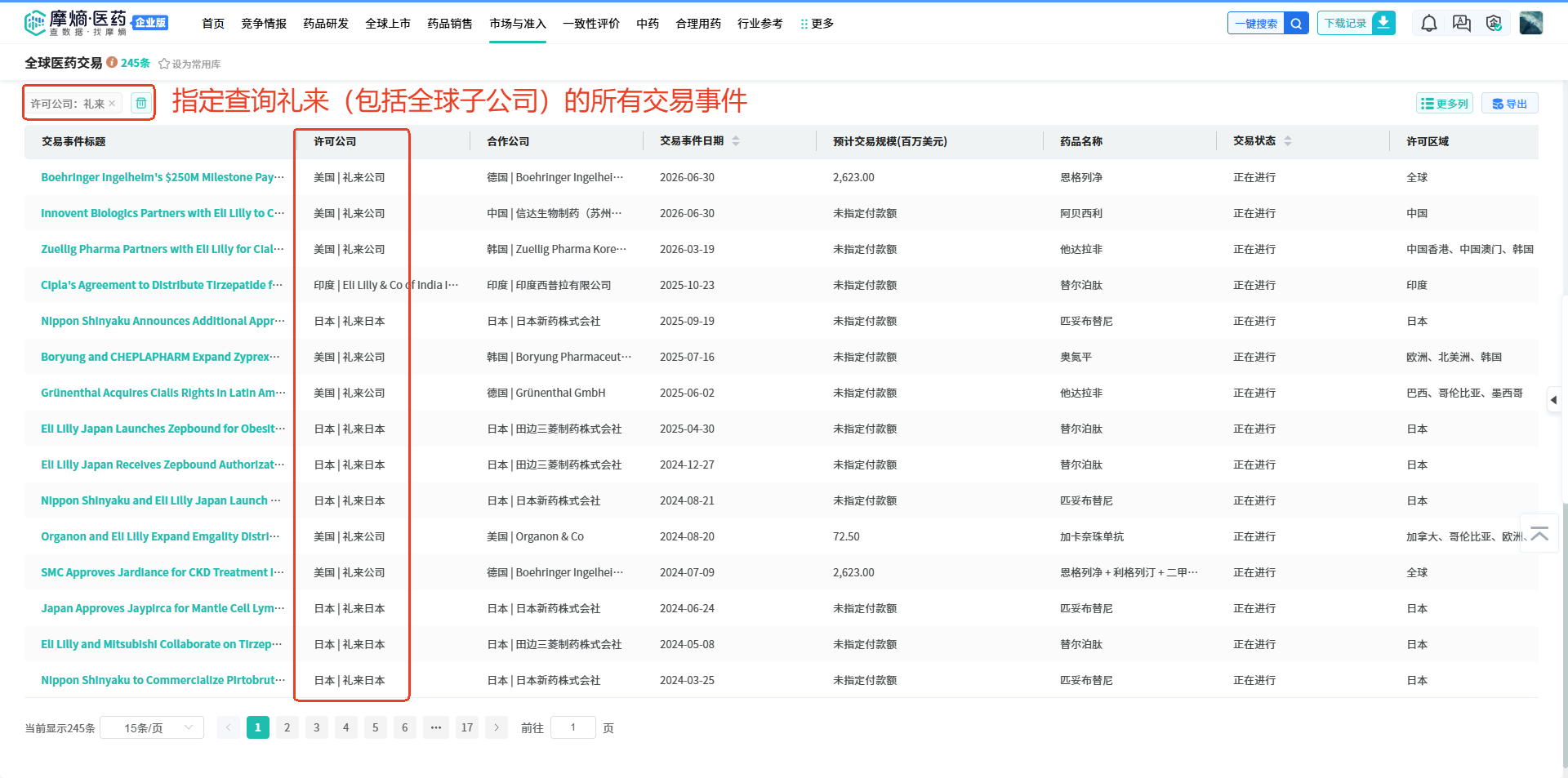Viewport: 1568px width, 778px height.
Task: Open Grünenthal Acquires Cialis Rights link
Action: pos(163,393)
